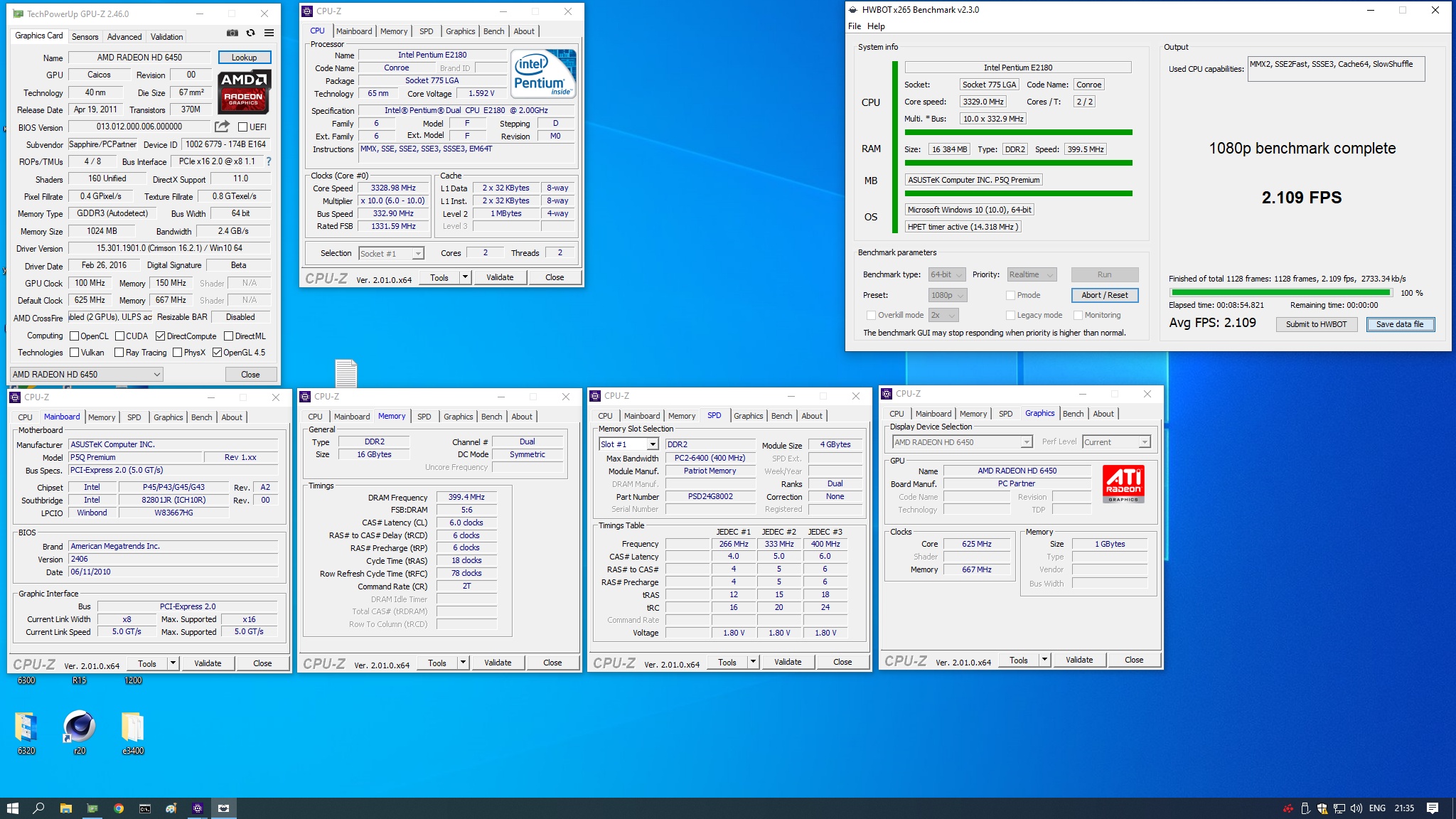Image resolution: width=1456 pixels, height=819 pixels.
Task: Open the network tray icon
Action: (1339, 808)
